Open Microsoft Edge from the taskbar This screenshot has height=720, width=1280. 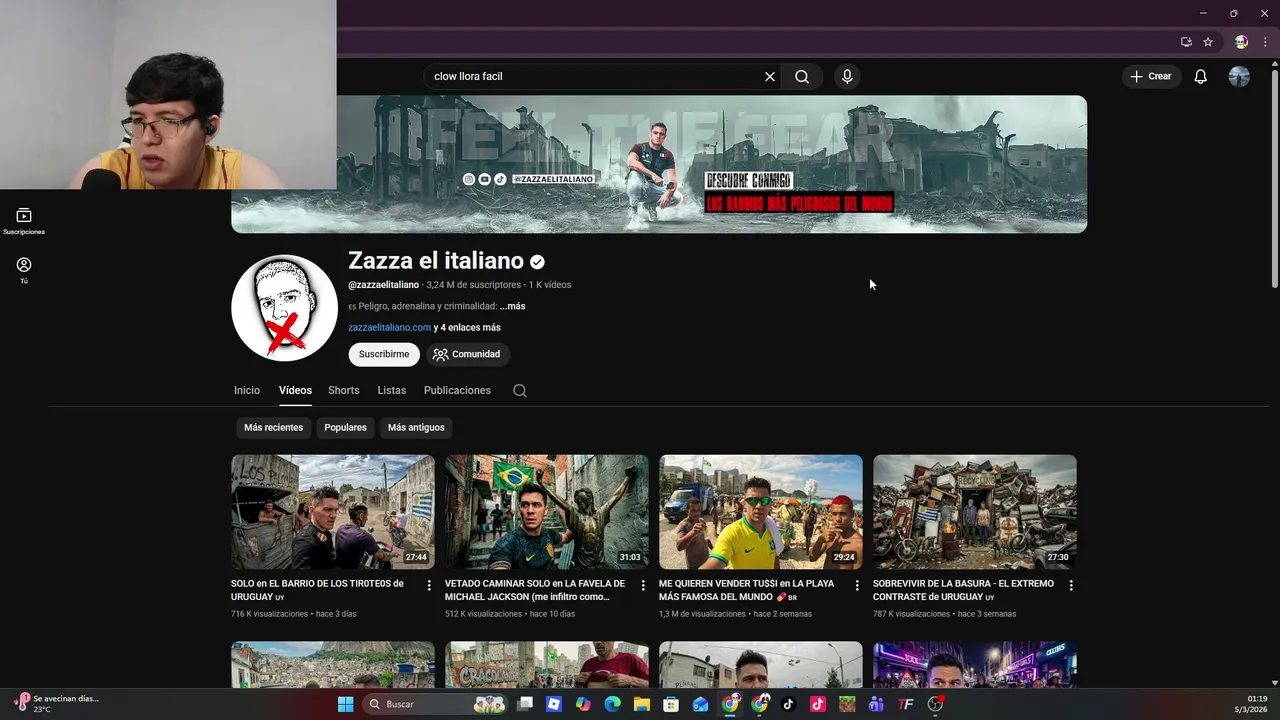pos(612,704)
